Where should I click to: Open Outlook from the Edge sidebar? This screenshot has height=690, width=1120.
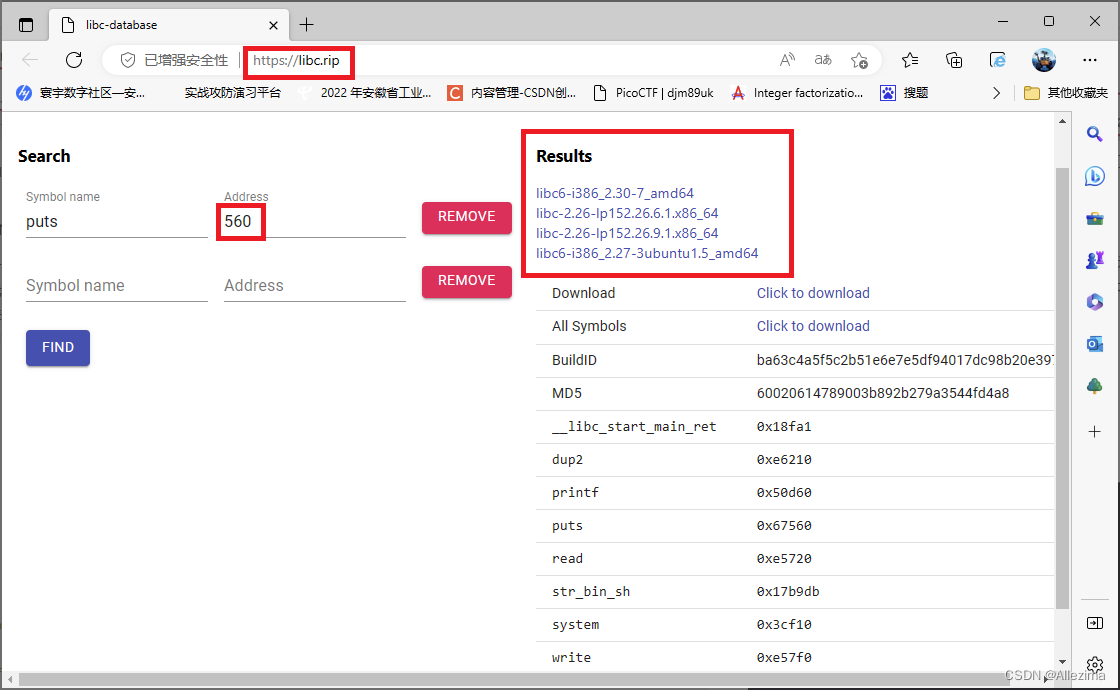(1094, 343)
